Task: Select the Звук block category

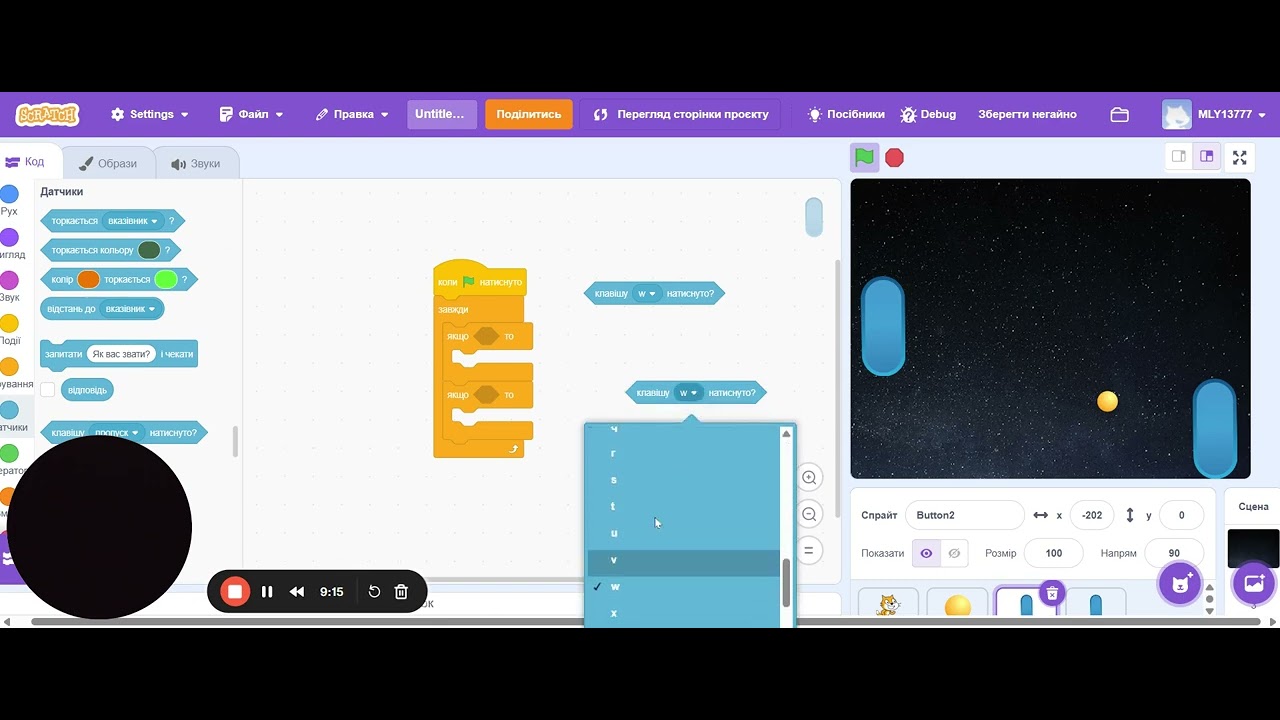Action: [x=9, y=286]
